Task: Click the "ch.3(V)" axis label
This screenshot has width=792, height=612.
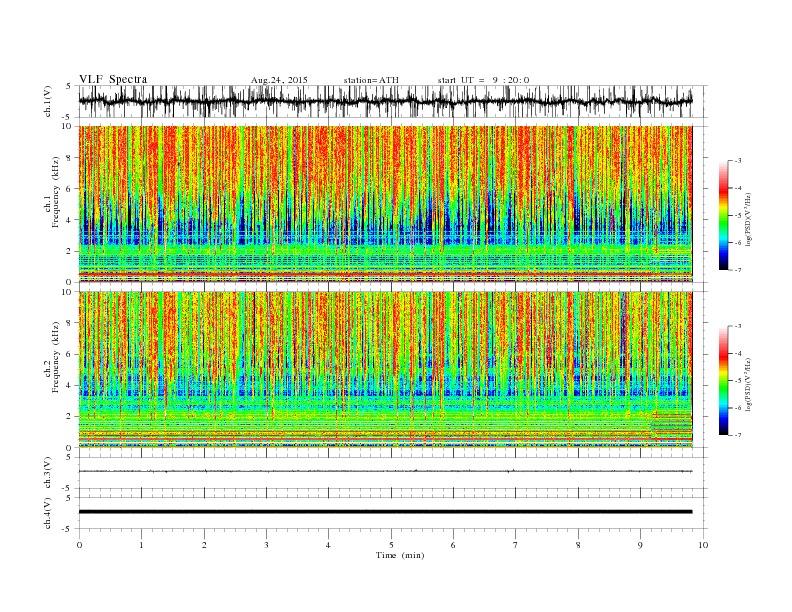Action: tap(48, 473)
